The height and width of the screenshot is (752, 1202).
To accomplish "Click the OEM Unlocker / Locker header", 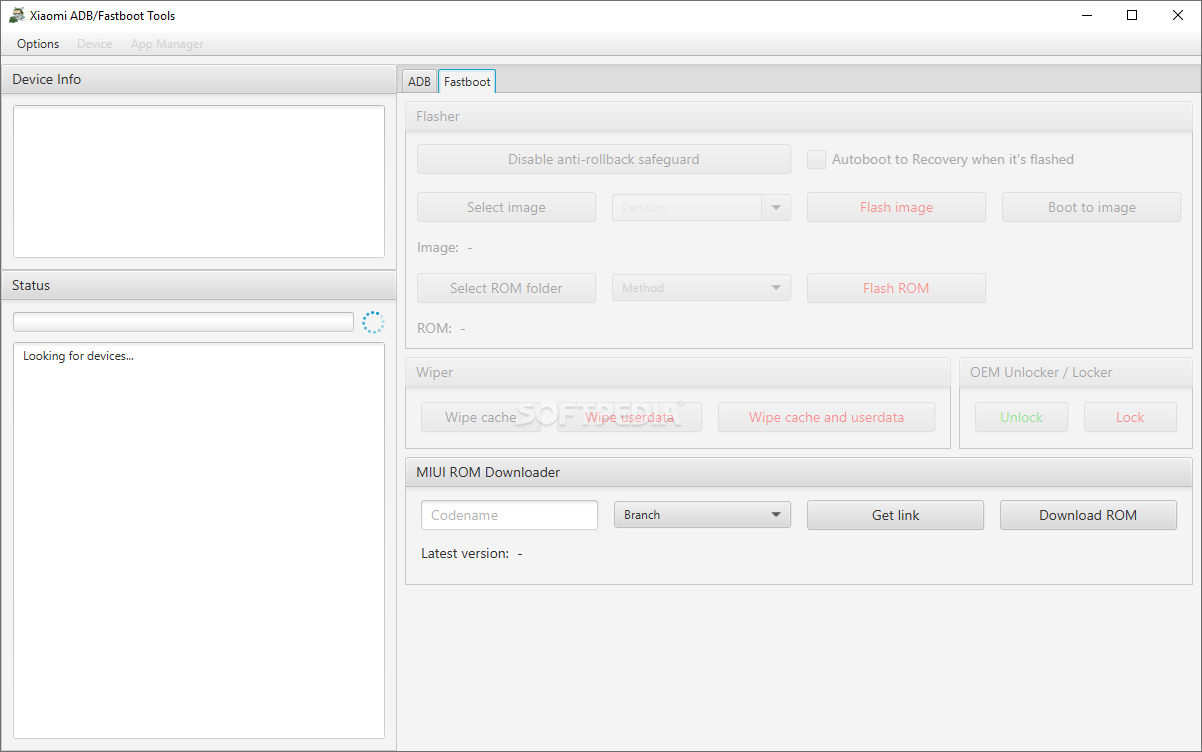I will [1075, 372].
